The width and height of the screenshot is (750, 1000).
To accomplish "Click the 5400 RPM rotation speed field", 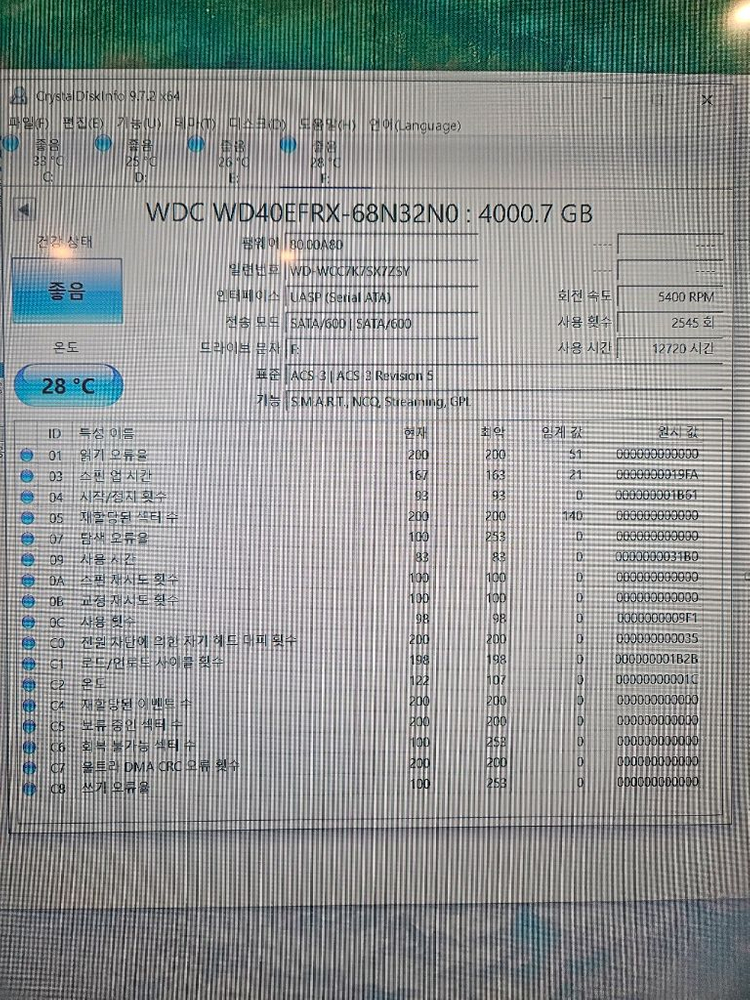I will coord(669,297).
